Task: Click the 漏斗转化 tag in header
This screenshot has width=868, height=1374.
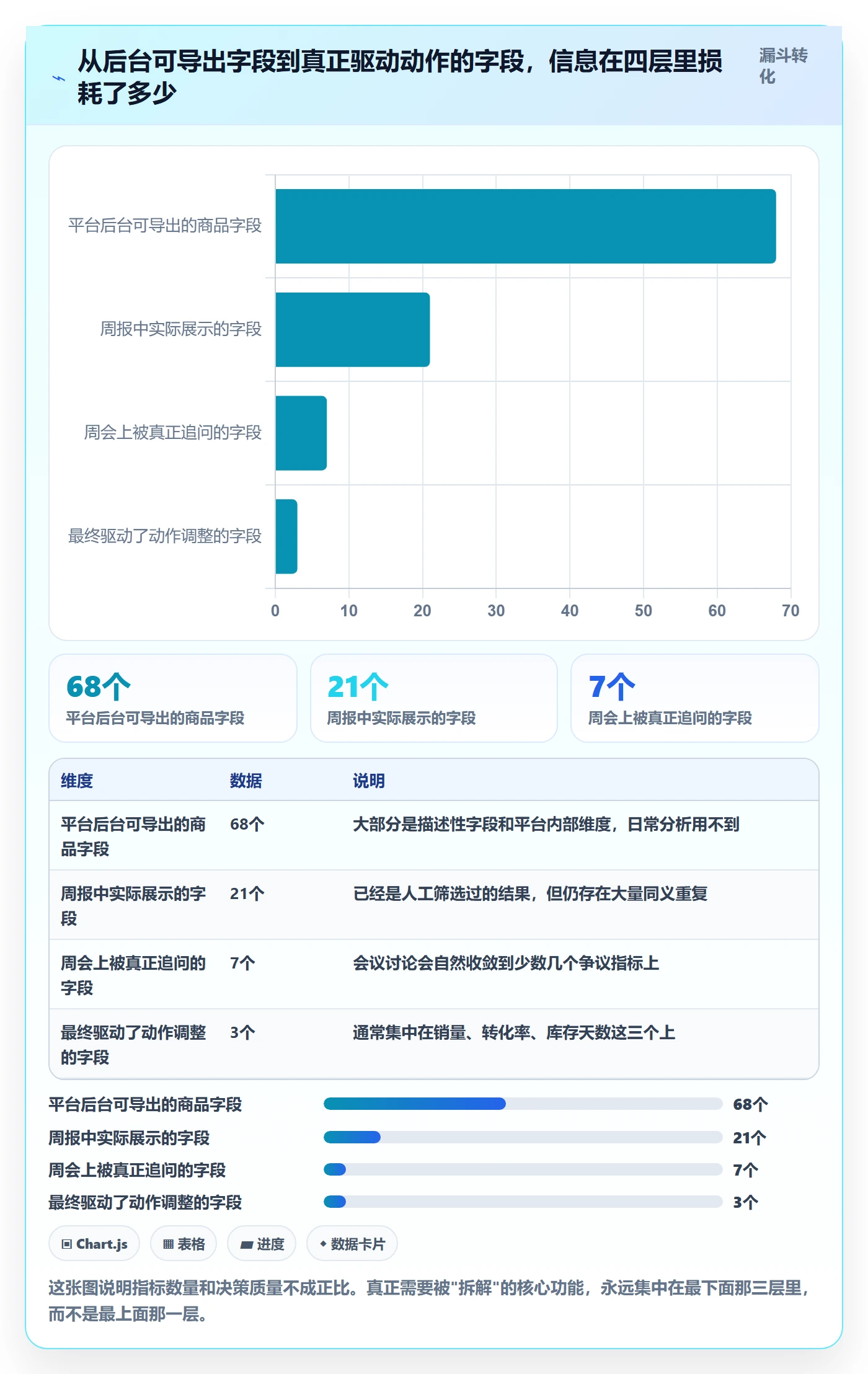Action: tap(784, 66)
